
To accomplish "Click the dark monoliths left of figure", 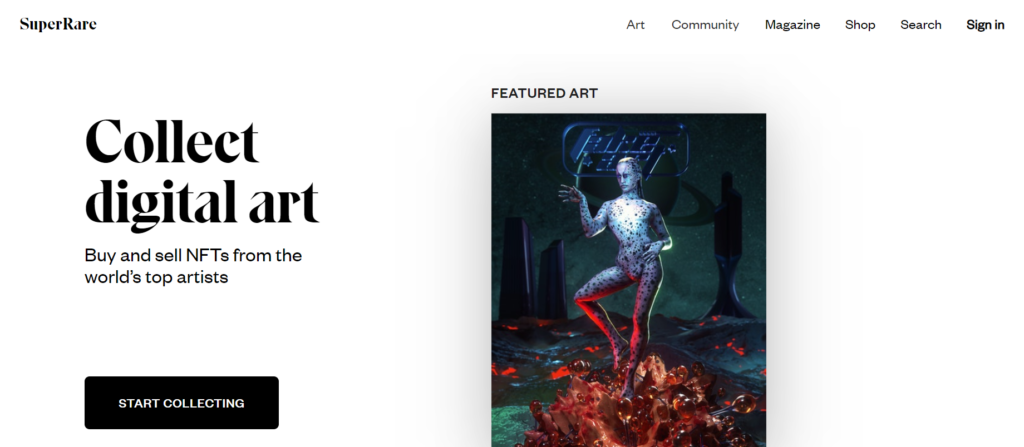I will point(534,268).
